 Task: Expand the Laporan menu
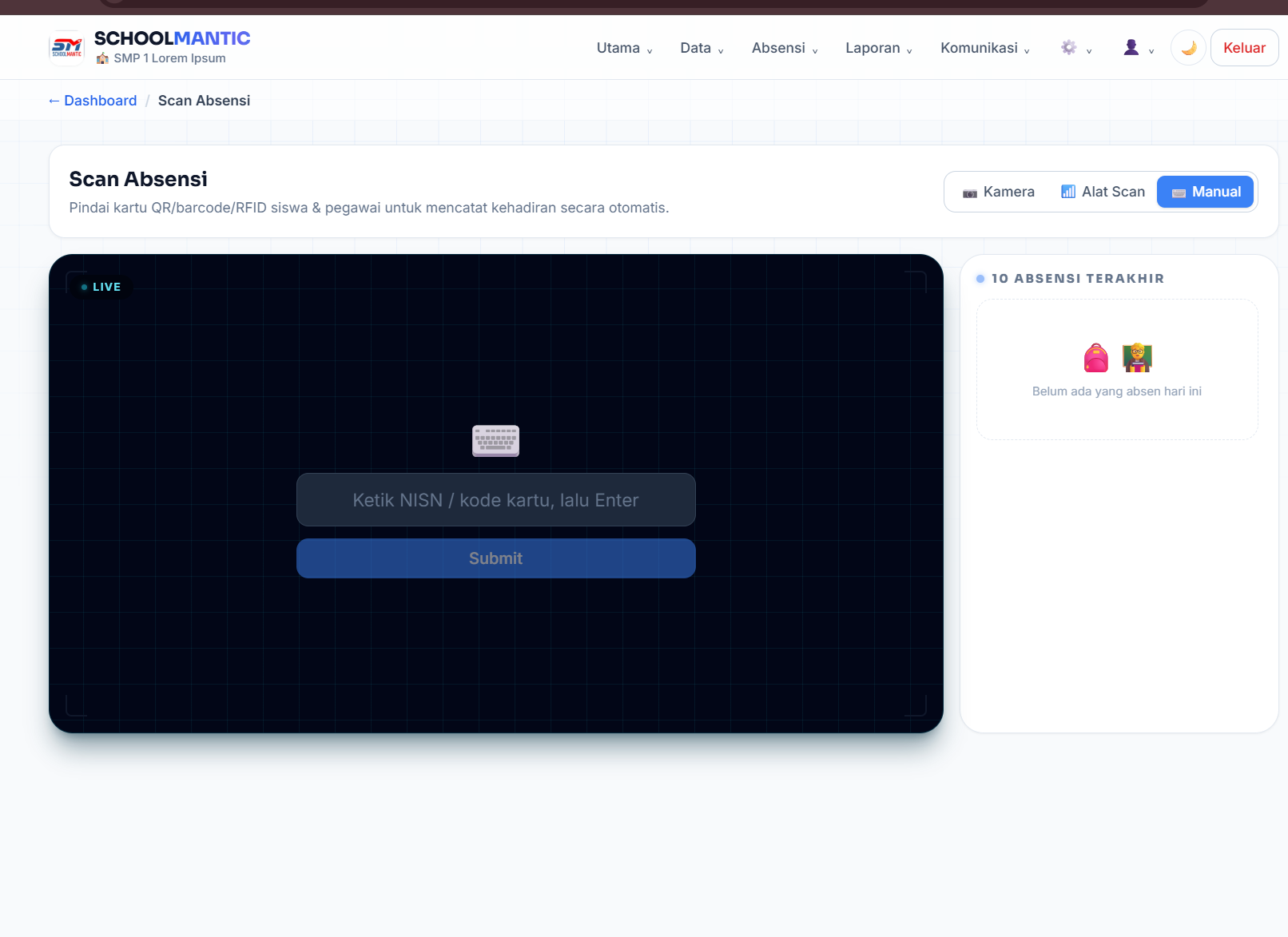point(879,48)
